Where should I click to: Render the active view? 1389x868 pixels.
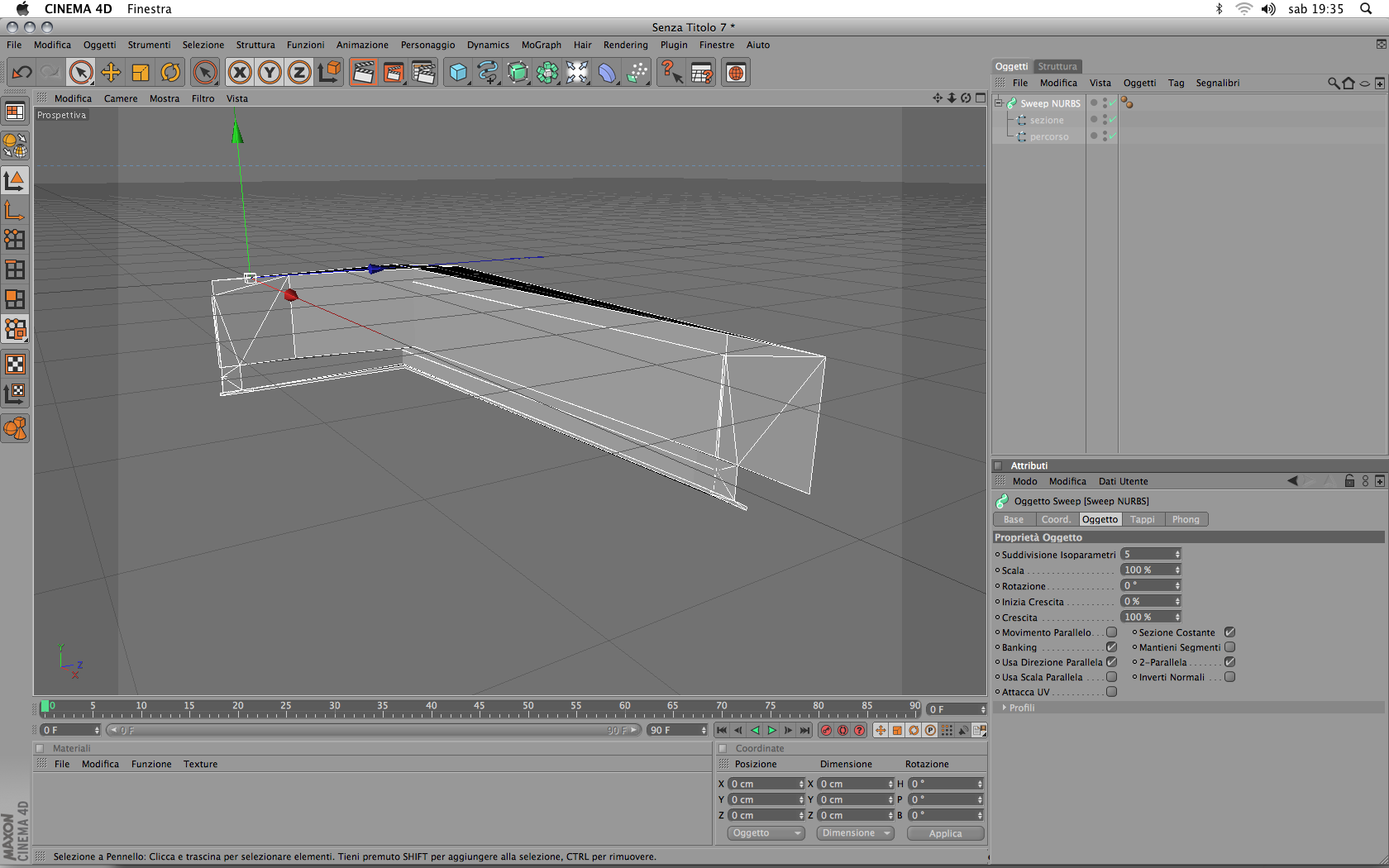tap(363, 73)
